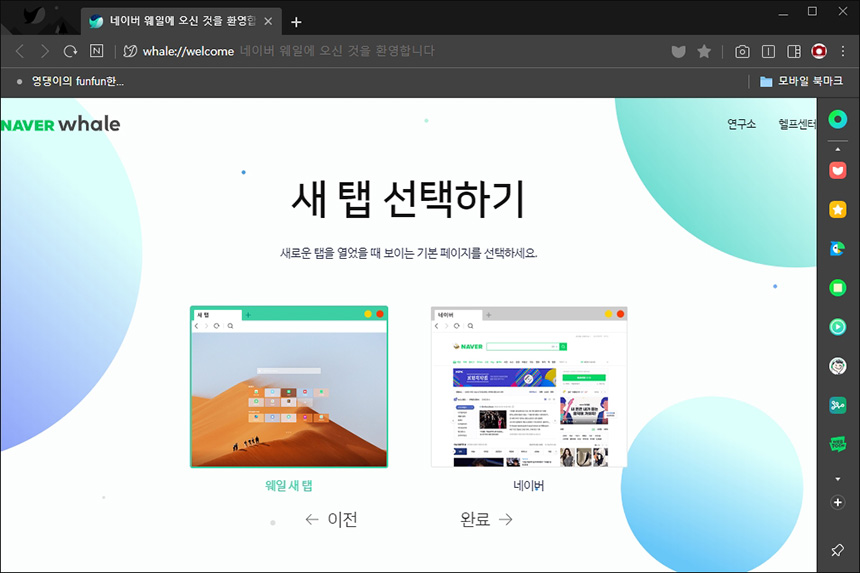
Task: Open the red Pocket sidebar icon
Action: 838,170
